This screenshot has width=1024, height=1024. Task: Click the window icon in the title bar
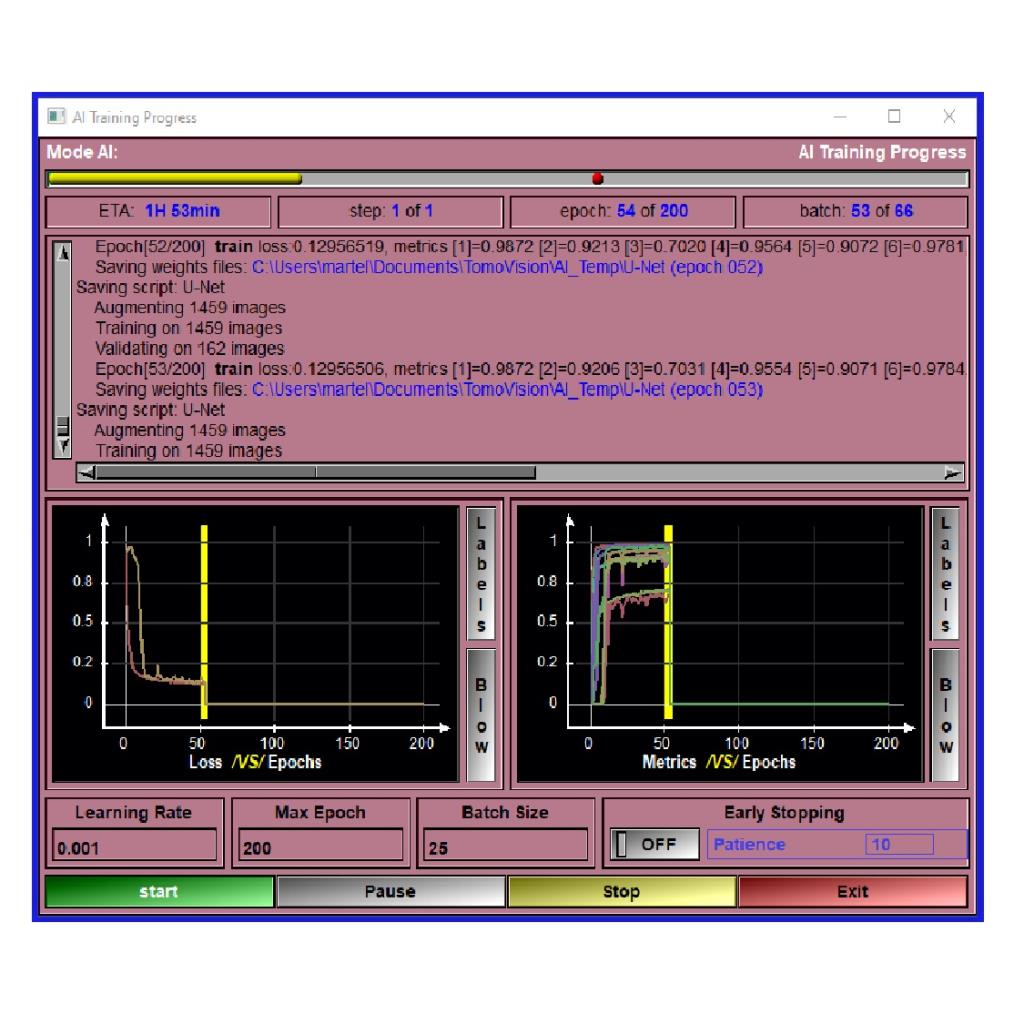(x=56, y=117)
